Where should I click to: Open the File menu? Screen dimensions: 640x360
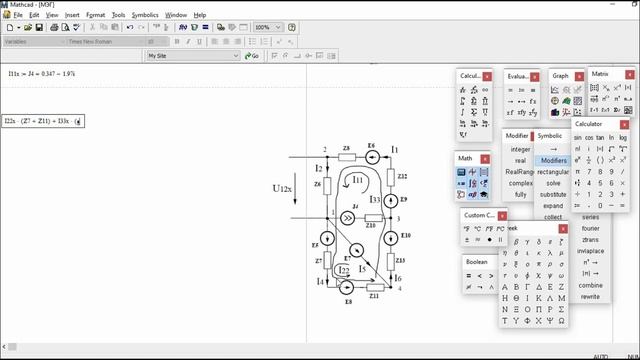[18, 15]
